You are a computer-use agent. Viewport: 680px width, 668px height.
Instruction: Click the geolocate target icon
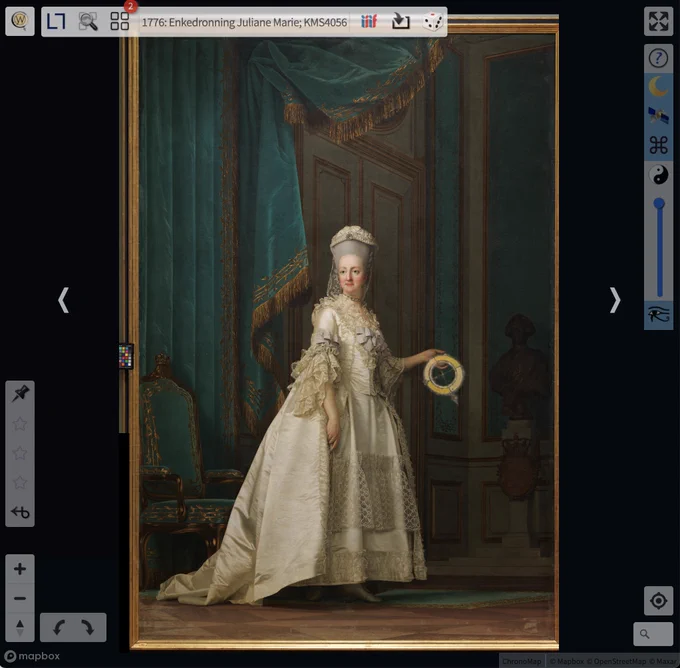point(658,600)
